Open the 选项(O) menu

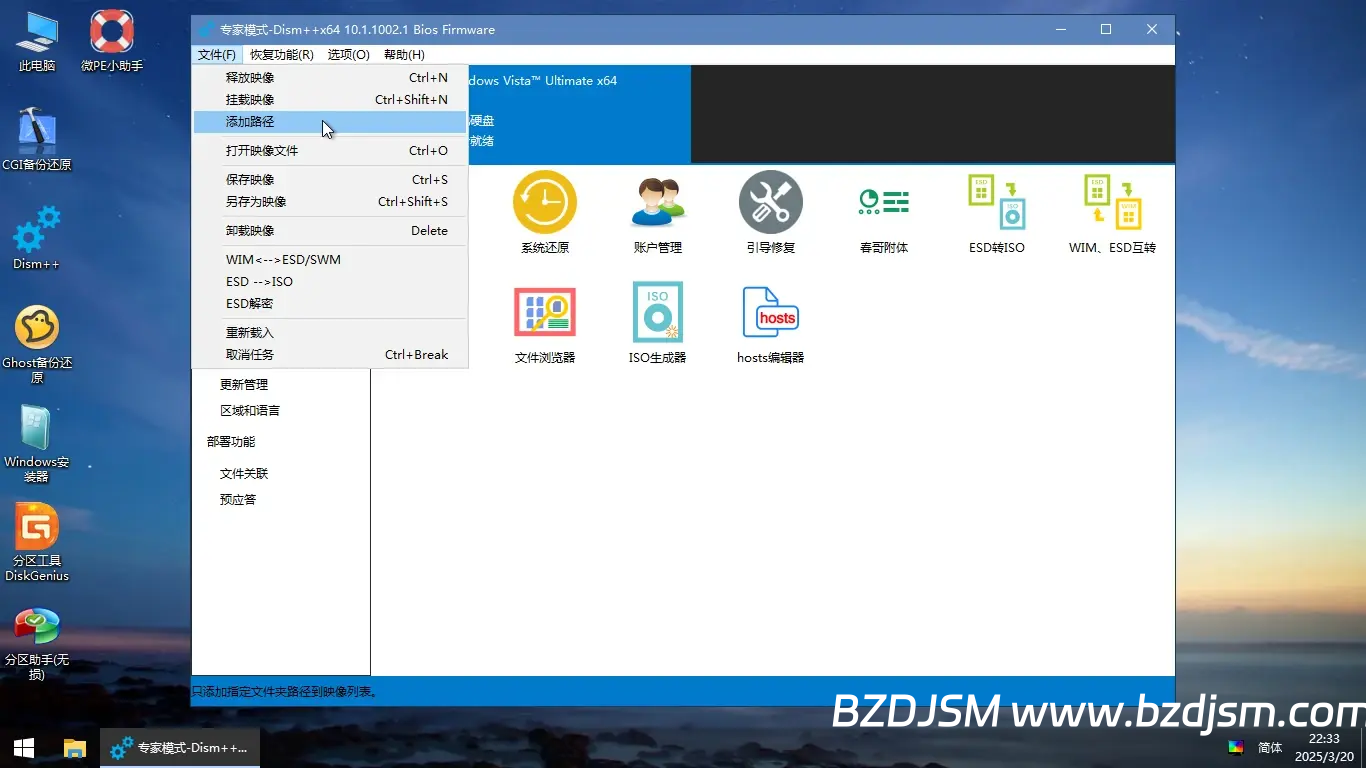(349, 55)
